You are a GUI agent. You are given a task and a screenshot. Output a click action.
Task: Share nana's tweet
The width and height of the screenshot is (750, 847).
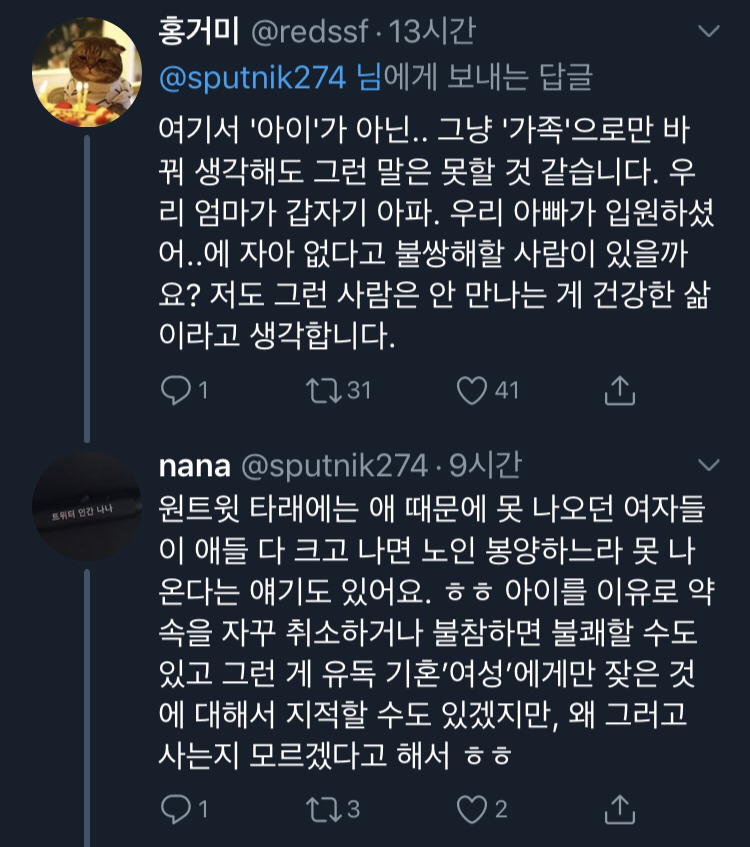620,808
